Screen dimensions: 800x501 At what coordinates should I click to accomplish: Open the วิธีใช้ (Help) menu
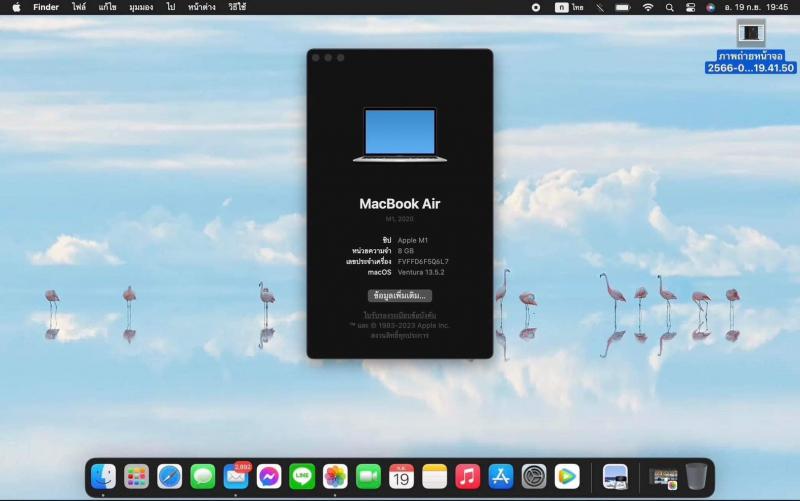pos(237,7)
